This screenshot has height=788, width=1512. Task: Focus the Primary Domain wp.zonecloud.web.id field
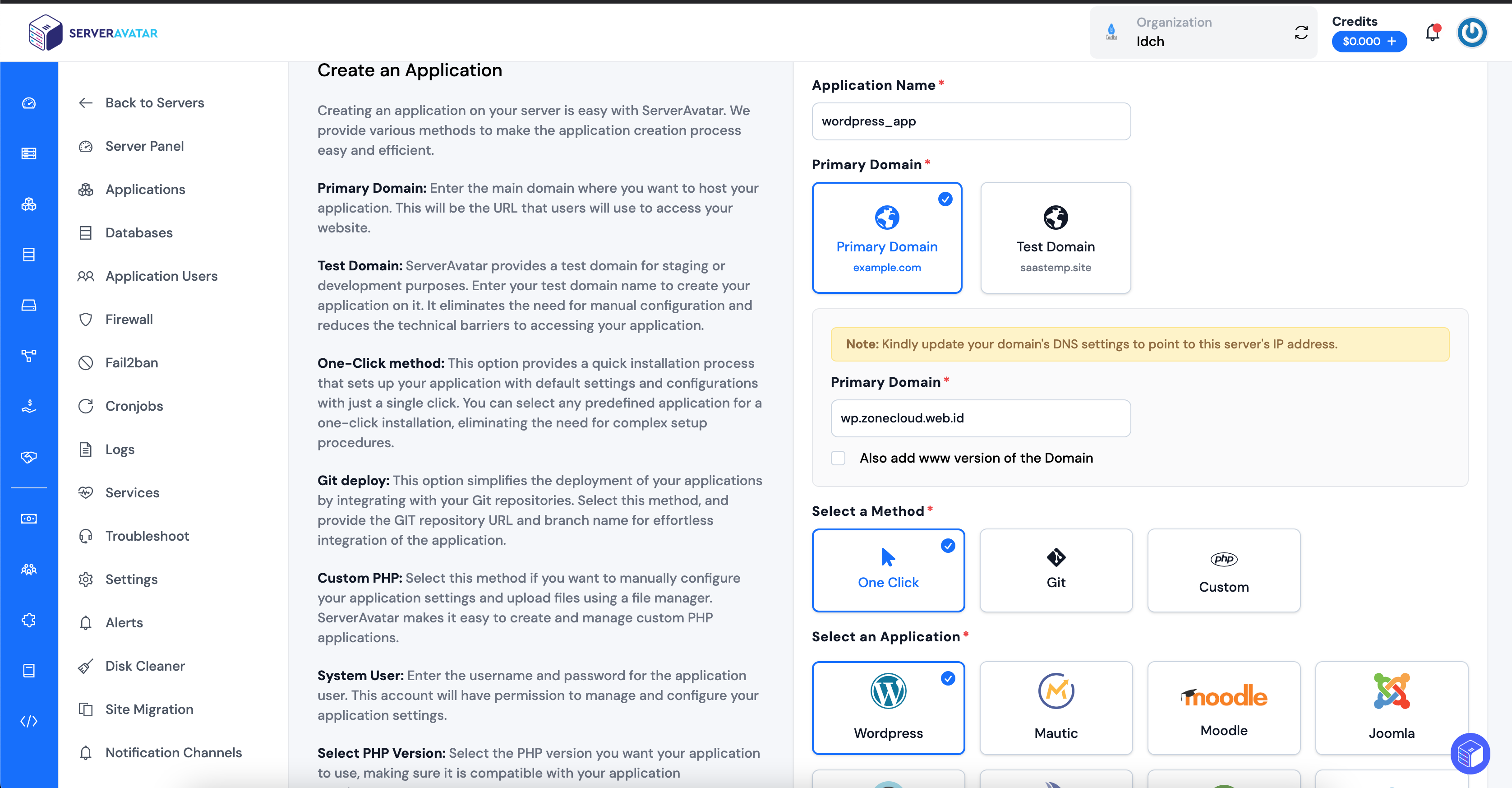tap(980, 419)
